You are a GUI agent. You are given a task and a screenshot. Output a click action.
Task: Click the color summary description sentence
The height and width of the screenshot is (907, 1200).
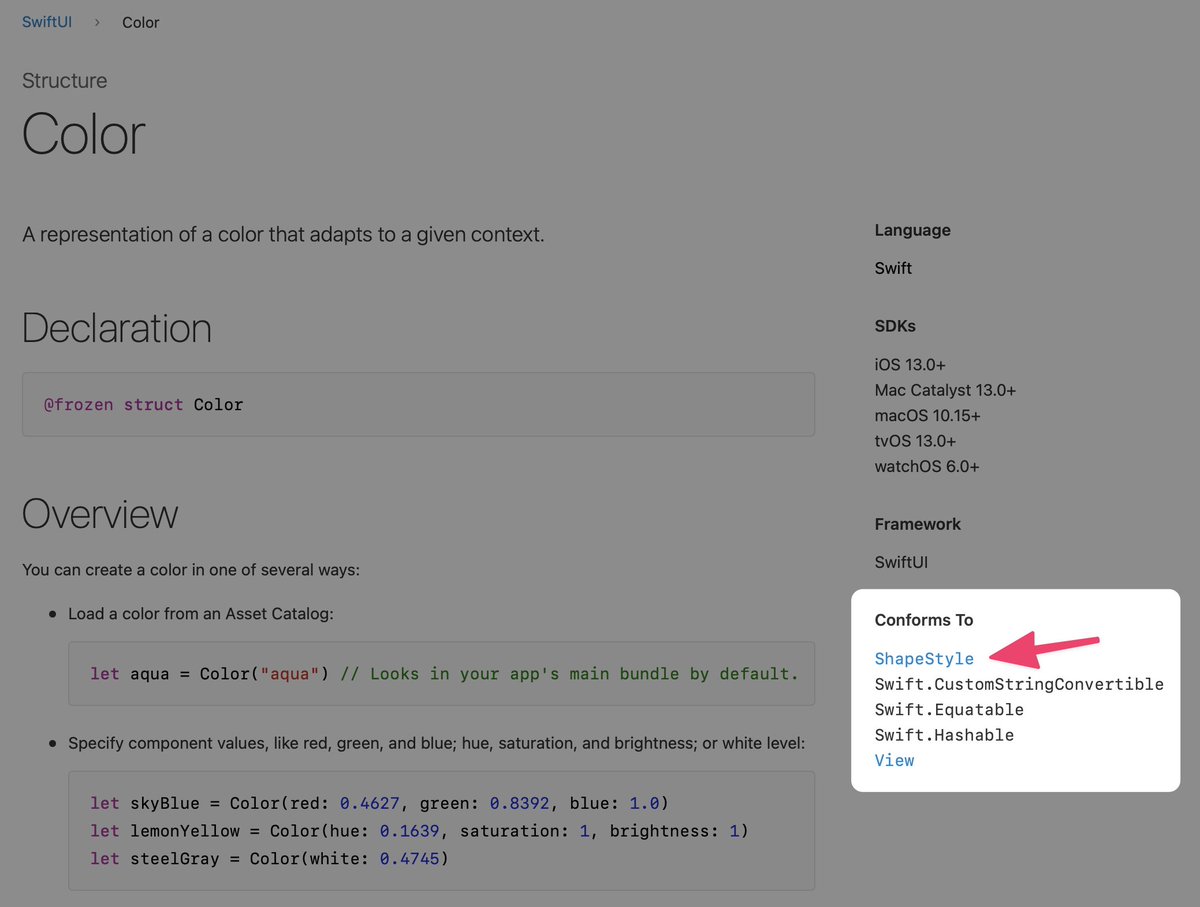click(x=283, y=235)
